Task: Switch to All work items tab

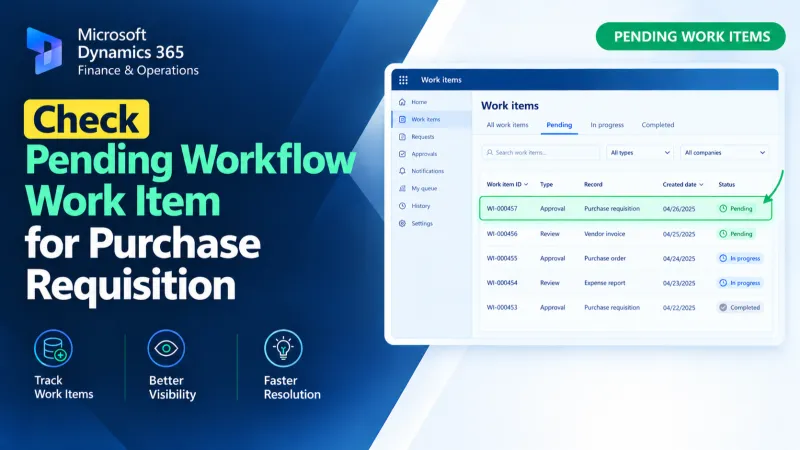Action: tap(507, 125)
